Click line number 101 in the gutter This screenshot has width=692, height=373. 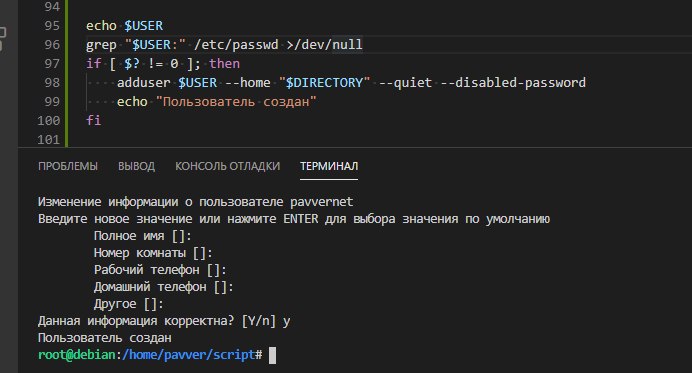click(49, 139)
